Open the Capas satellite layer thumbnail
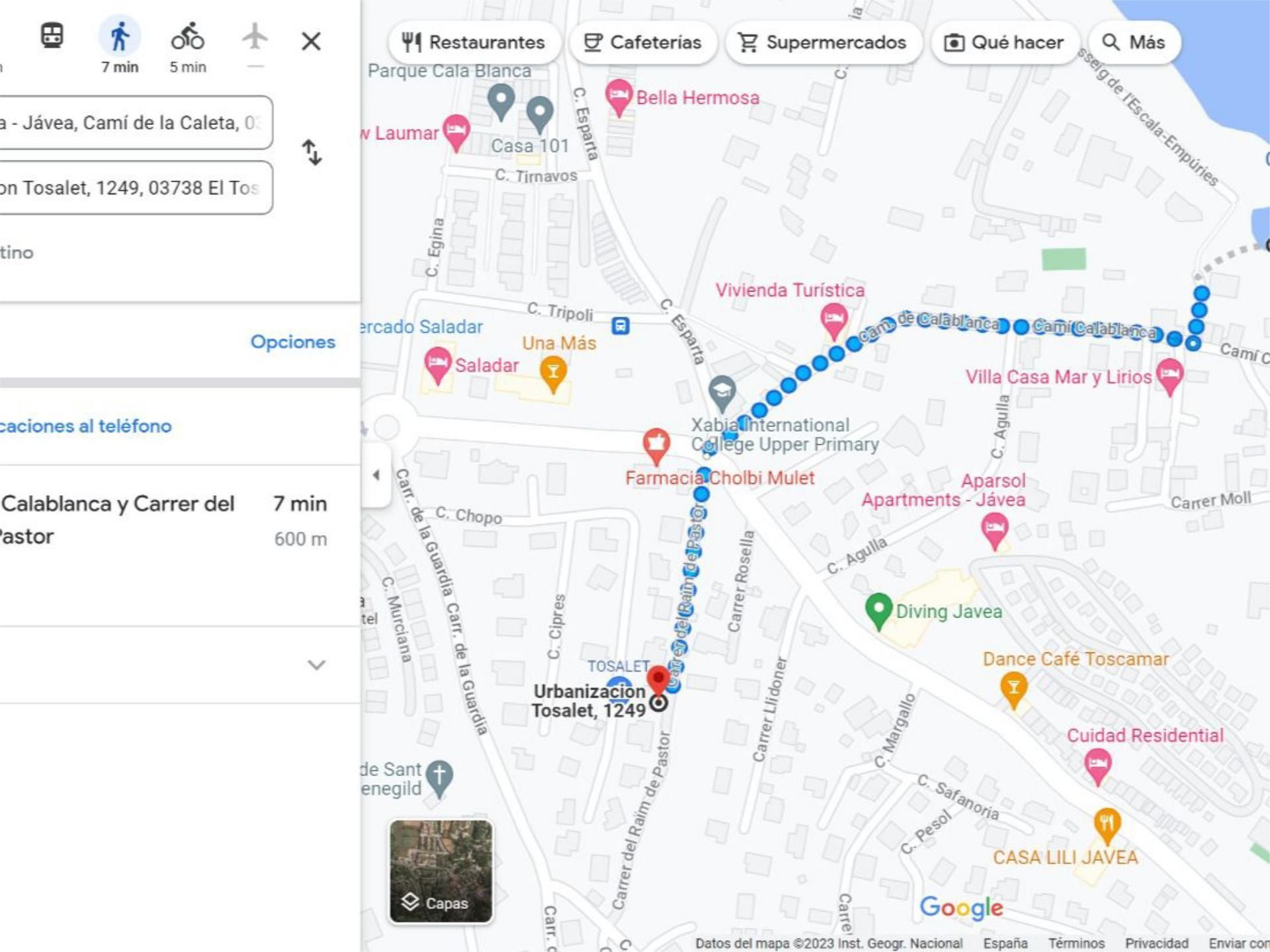The image size is (1270, 952). click(x=441, y=871)
